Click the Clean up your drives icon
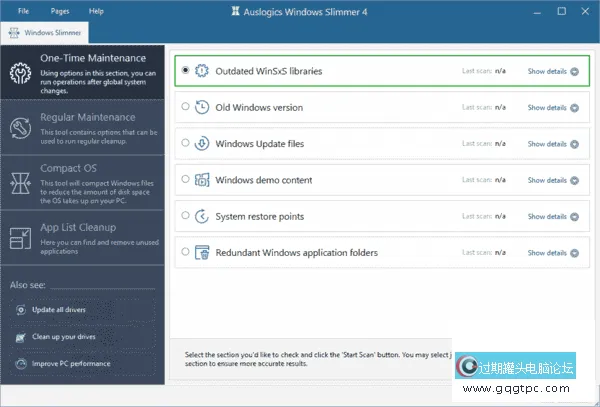Image resolution: width=600 pixels, height=407 pixels. click(x=24, y=337)
